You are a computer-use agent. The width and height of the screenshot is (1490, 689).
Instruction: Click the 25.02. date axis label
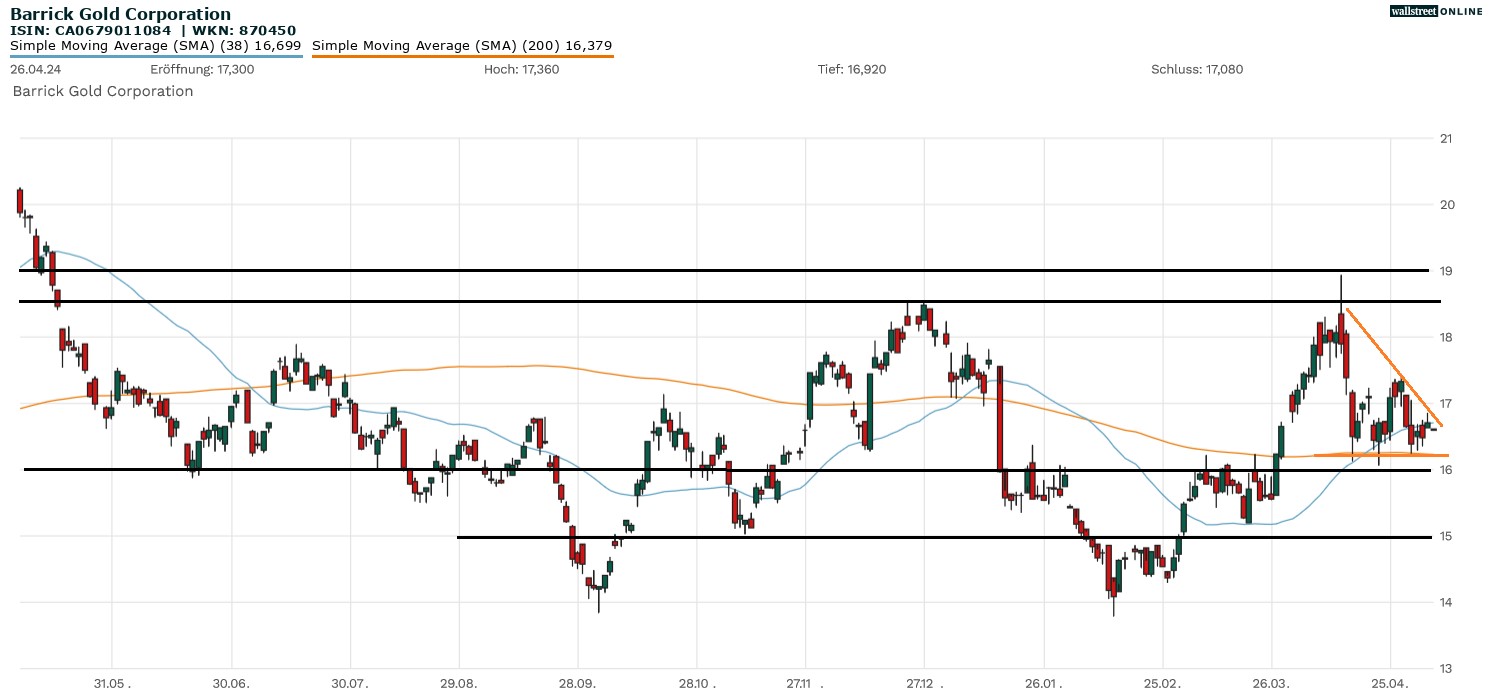1162,682
